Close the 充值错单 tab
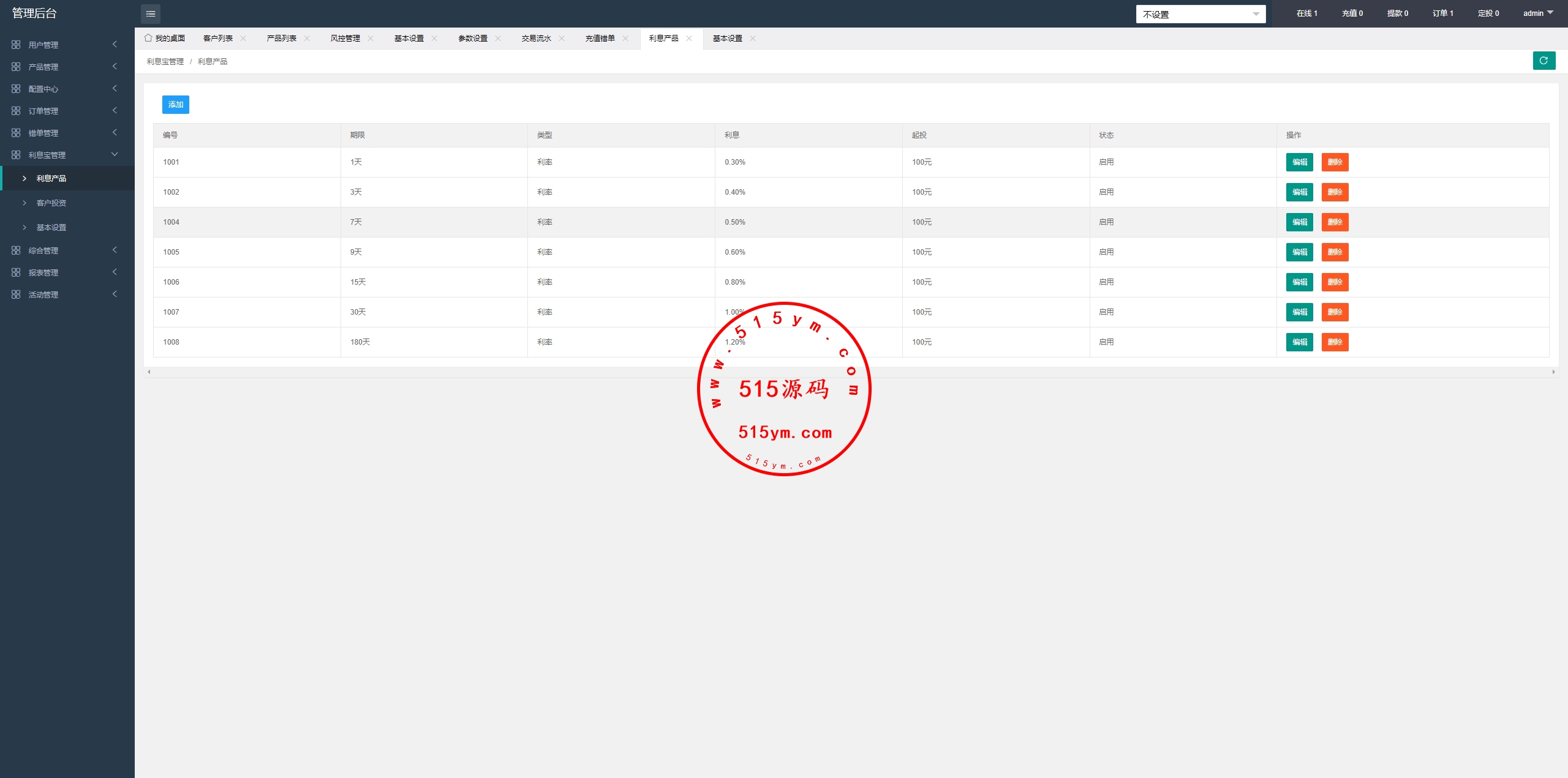This screenshot has height=778, width=1568. pyautogui.click(x=625, y=38)
